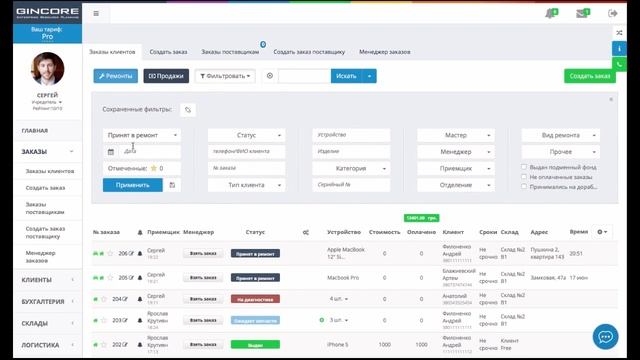Viewport: 640px width, 360px height.
Task: Open the Менеджер filter dropdown
Action: tap(456, 152)
